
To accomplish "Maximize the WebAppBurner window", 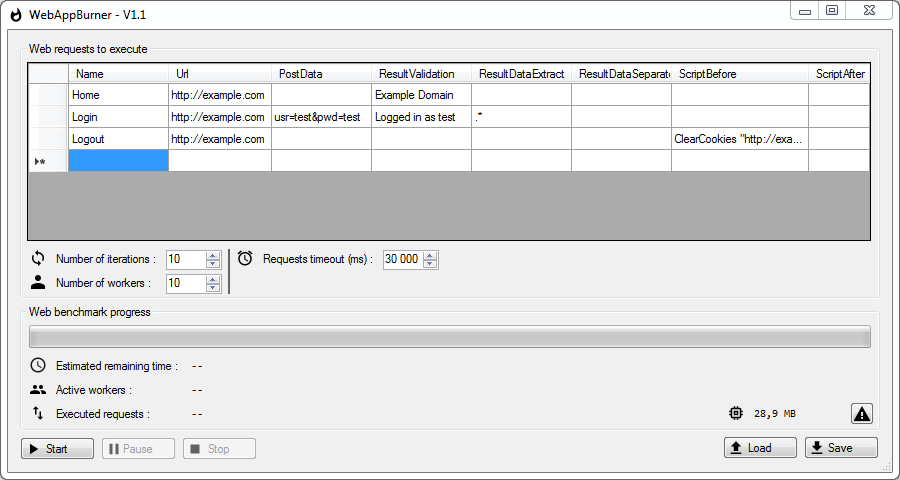I will coord(832,11).
